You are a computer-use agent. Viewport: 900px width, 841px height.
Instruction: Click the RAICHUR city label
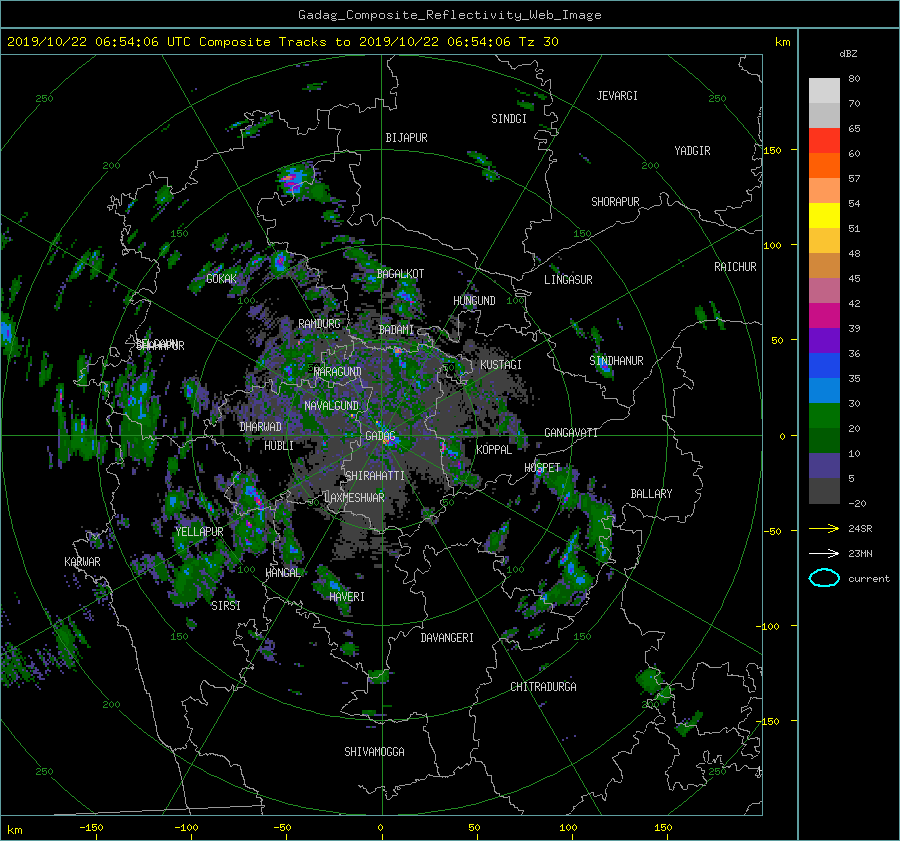point(735,267)
